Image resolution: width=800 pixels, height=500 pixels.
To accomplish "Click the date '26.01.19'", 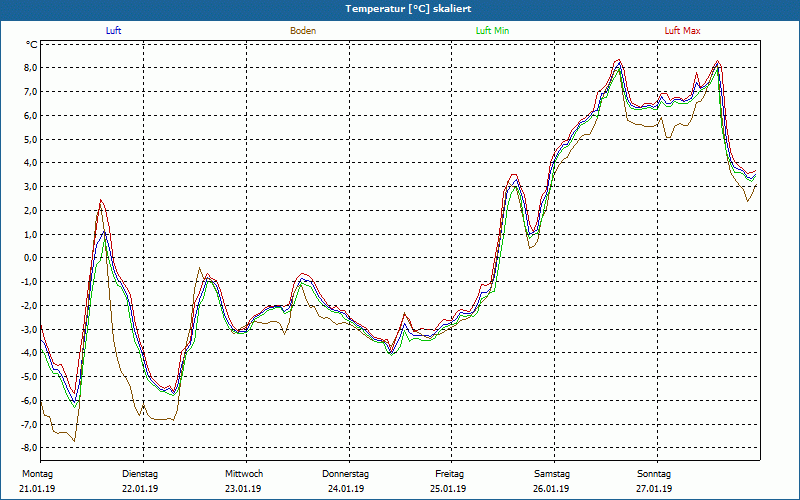I will pyautogui.click(x=551, y=489).
